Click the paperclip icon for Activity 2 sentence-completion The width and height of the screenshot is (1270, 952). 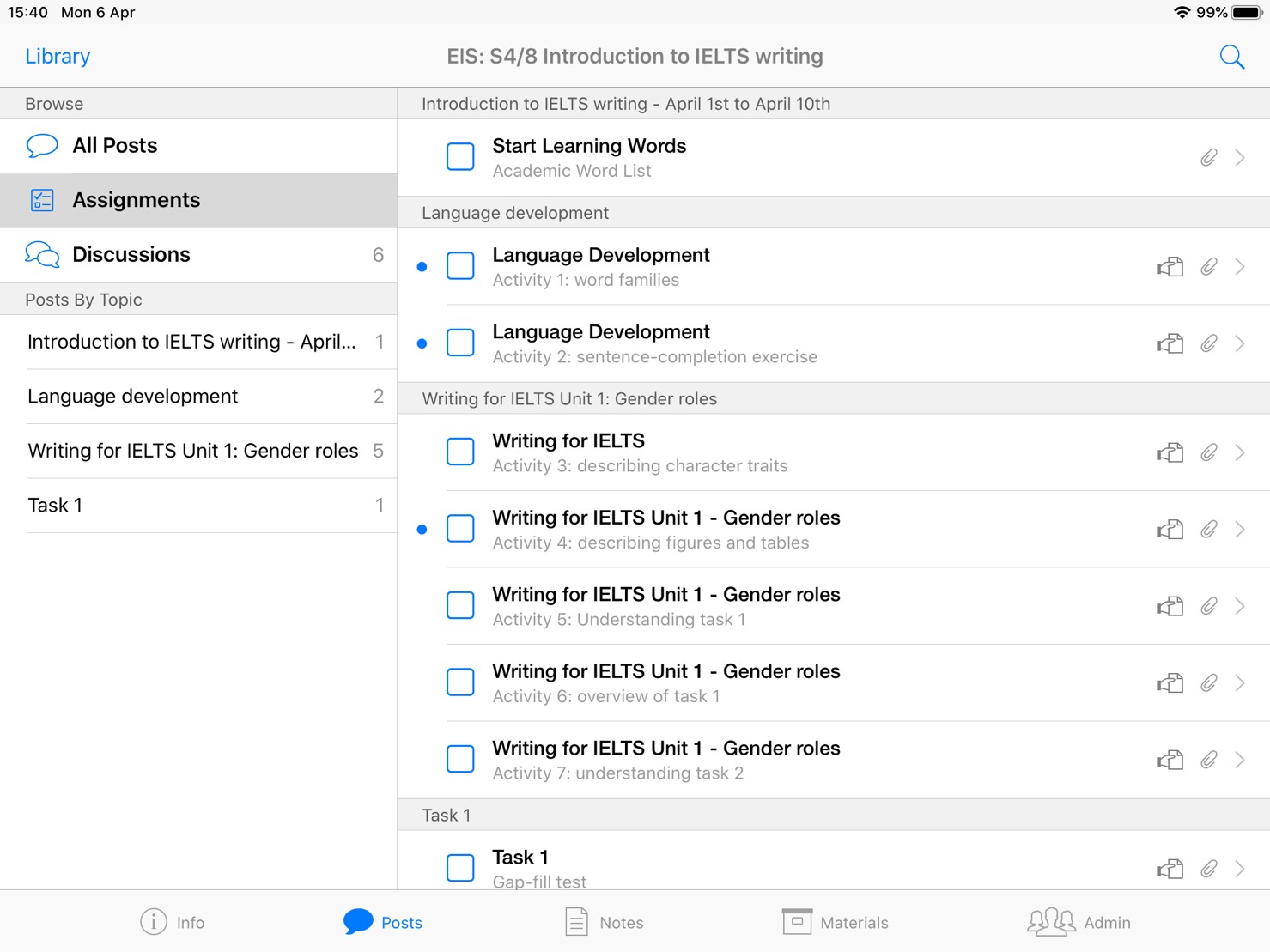pos(1208,343)
